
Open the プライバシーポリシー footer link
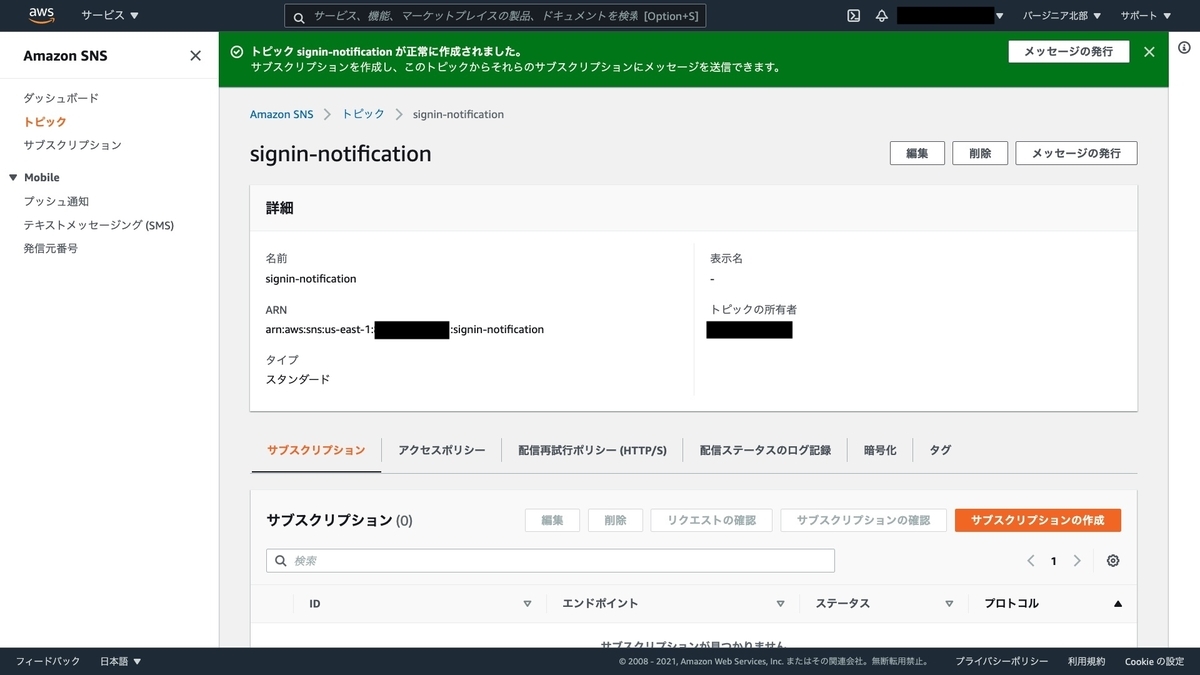(1002, 662)
